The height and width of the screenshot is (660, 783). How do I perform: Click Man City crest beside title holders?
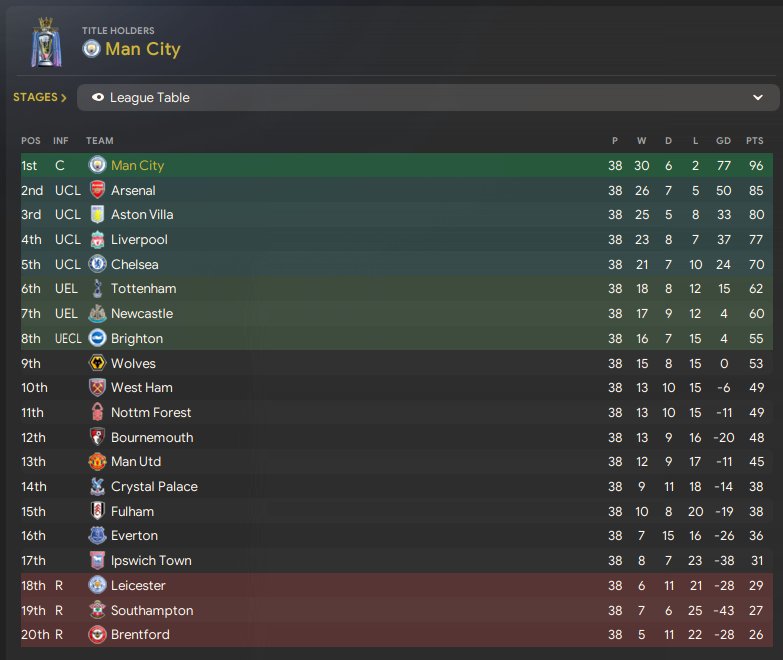click(x=91, y=49)
